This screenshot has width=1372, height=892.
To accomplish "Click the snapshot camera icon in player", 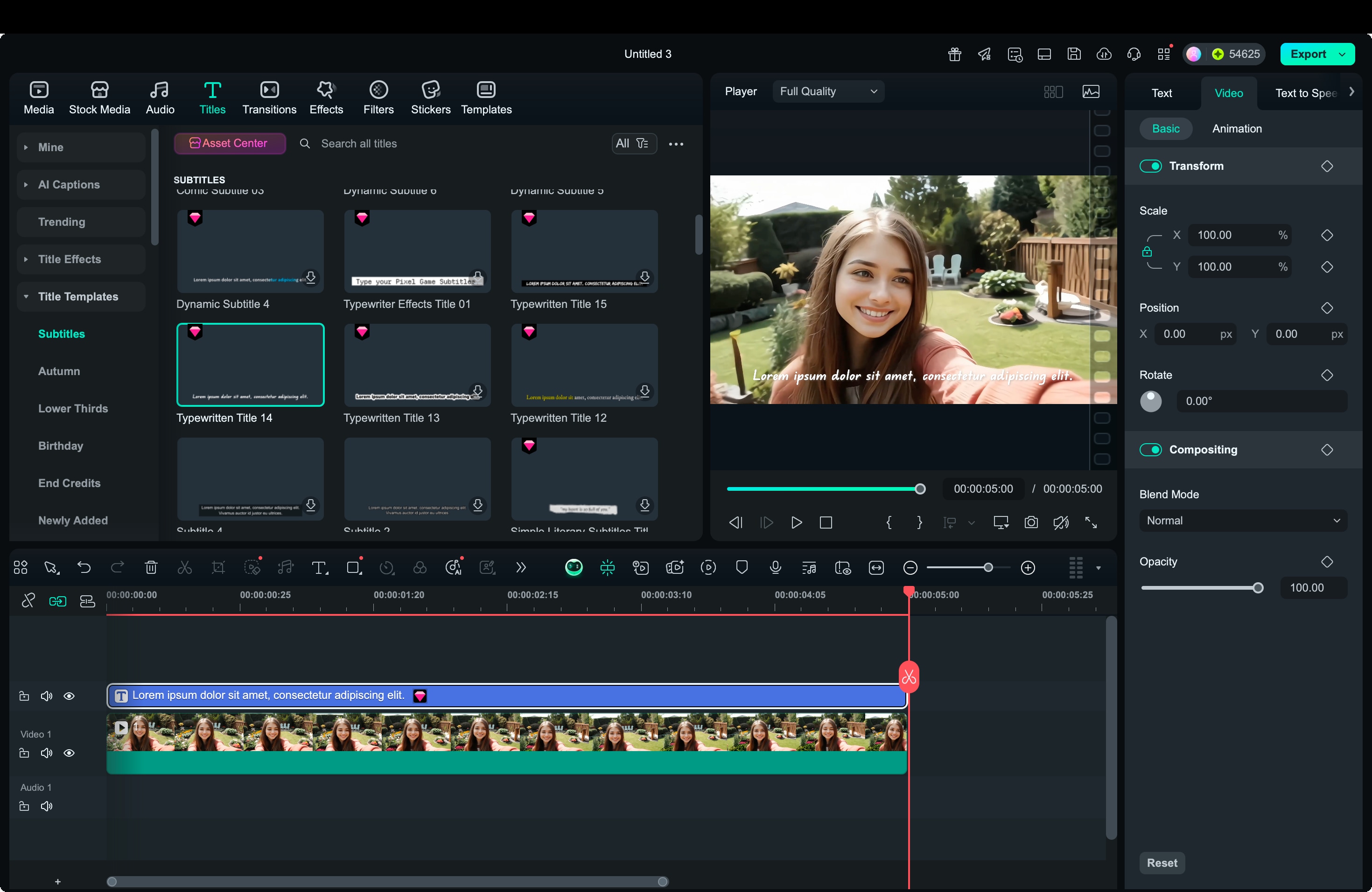I will (1031, 523).
